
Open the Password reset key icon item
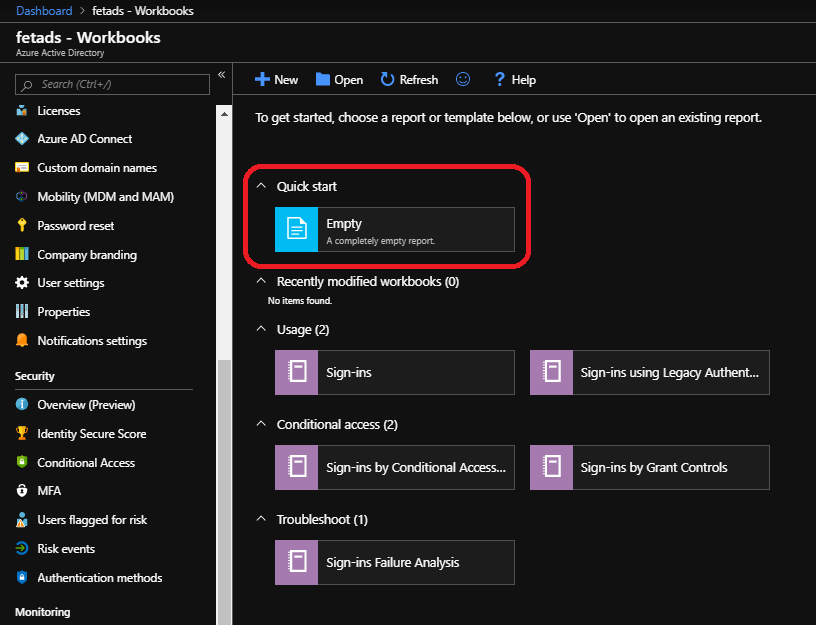tap(22, 226)
